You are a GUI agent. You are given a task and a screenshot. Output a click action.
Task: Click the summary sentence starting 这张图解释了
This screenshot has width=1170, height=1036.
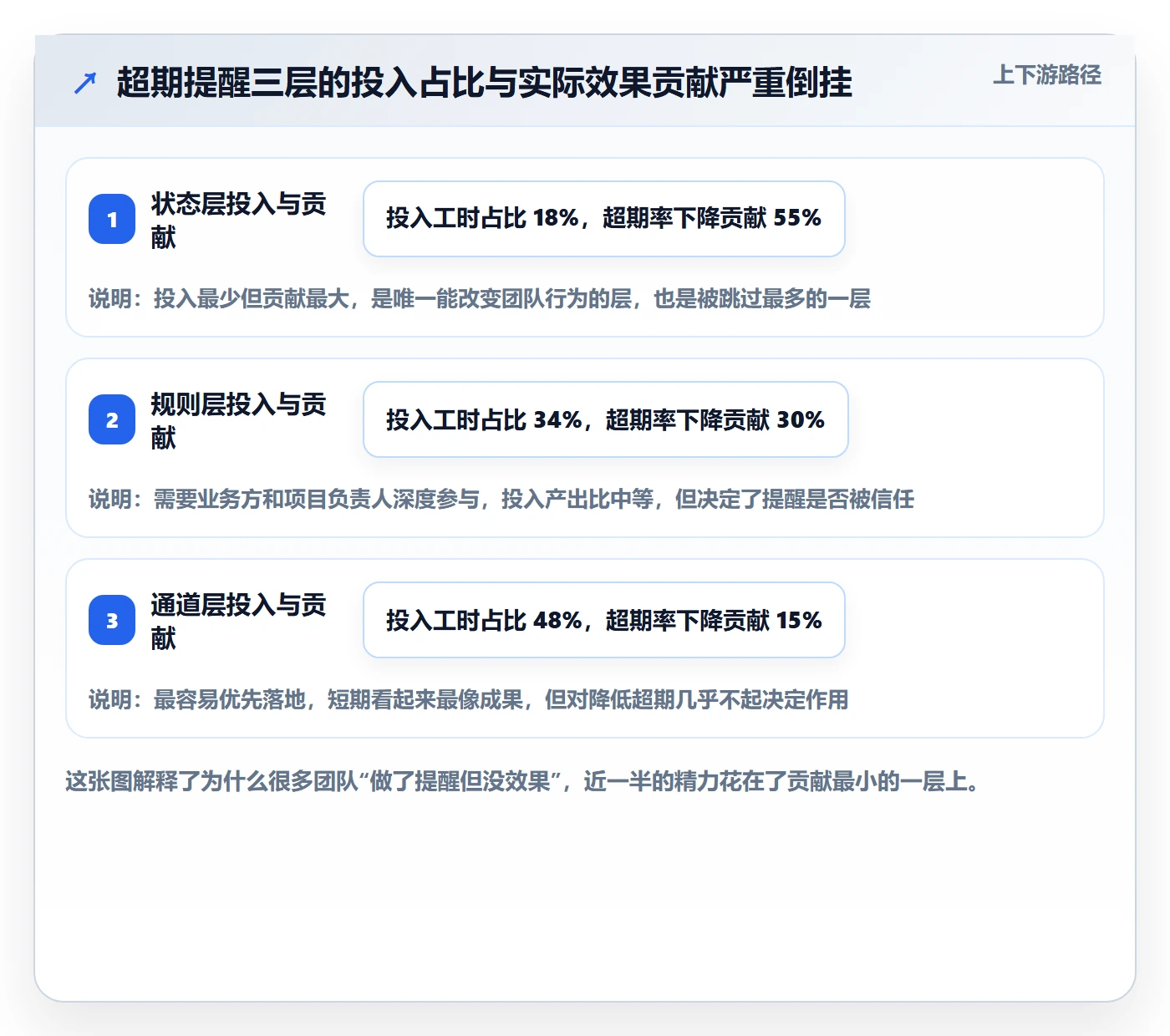pyautogui.click(x=522, y=782)
